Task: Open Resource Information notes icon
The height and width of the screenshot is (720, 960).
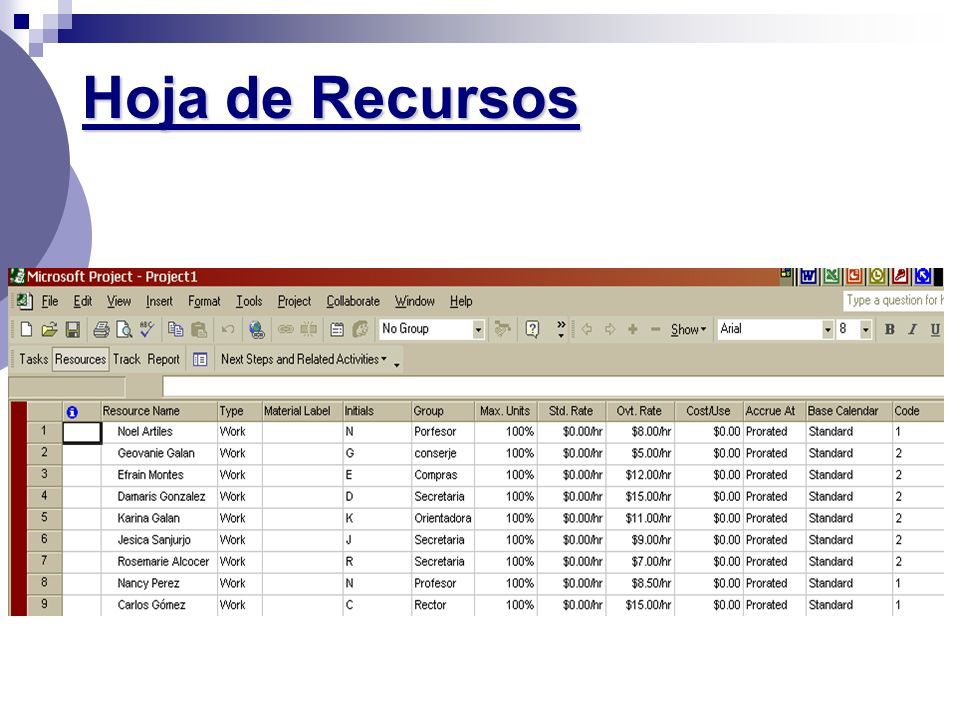Action: click(337, 329)
